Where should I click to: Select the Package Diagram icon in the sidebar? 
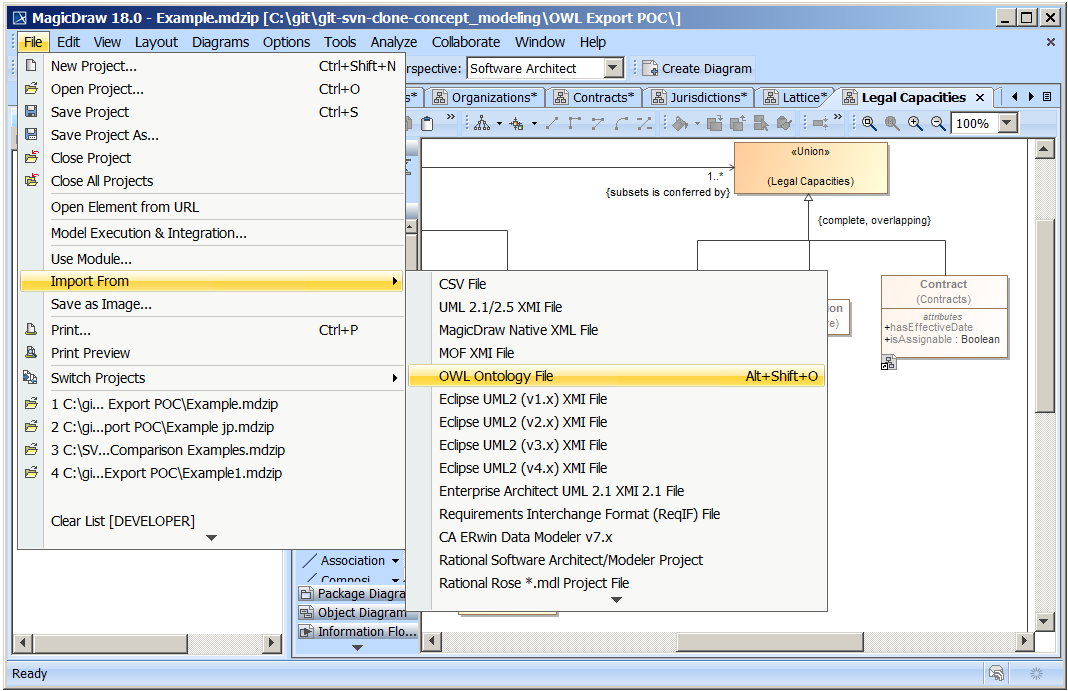306,593
